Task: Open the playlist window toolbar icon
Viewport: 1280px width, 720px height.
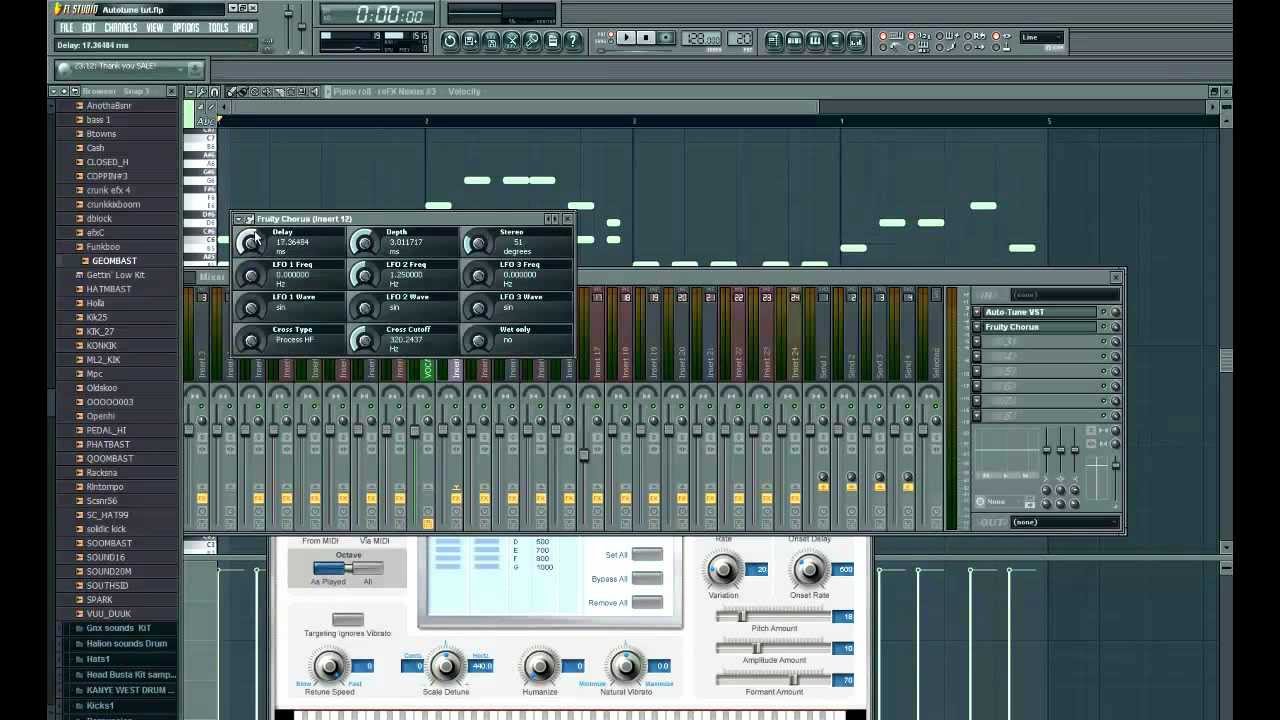Action: click(x=774, y=41)
